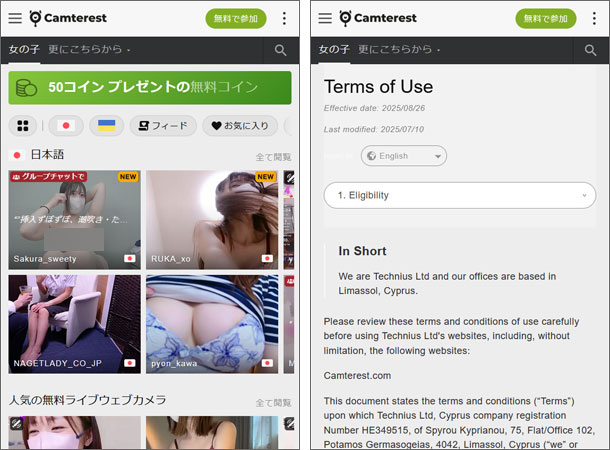Viewport: 610px width, 450px height.
Task: Click the 50コイン プレゼント green banner
Action: click(150, 88)
